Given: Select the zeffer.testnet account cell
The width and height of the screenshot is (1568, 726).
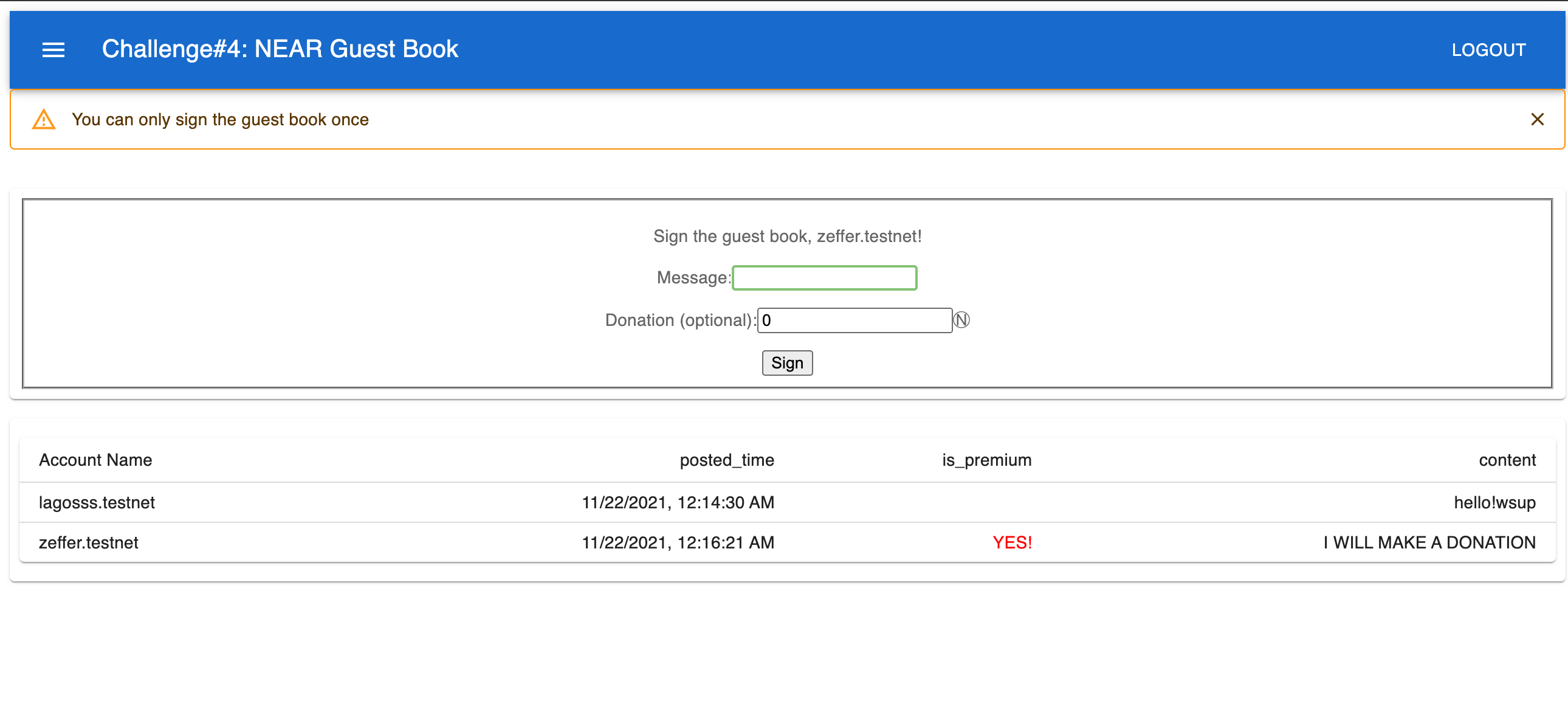Looking at the screenshot, I should (x=89, y=542).
